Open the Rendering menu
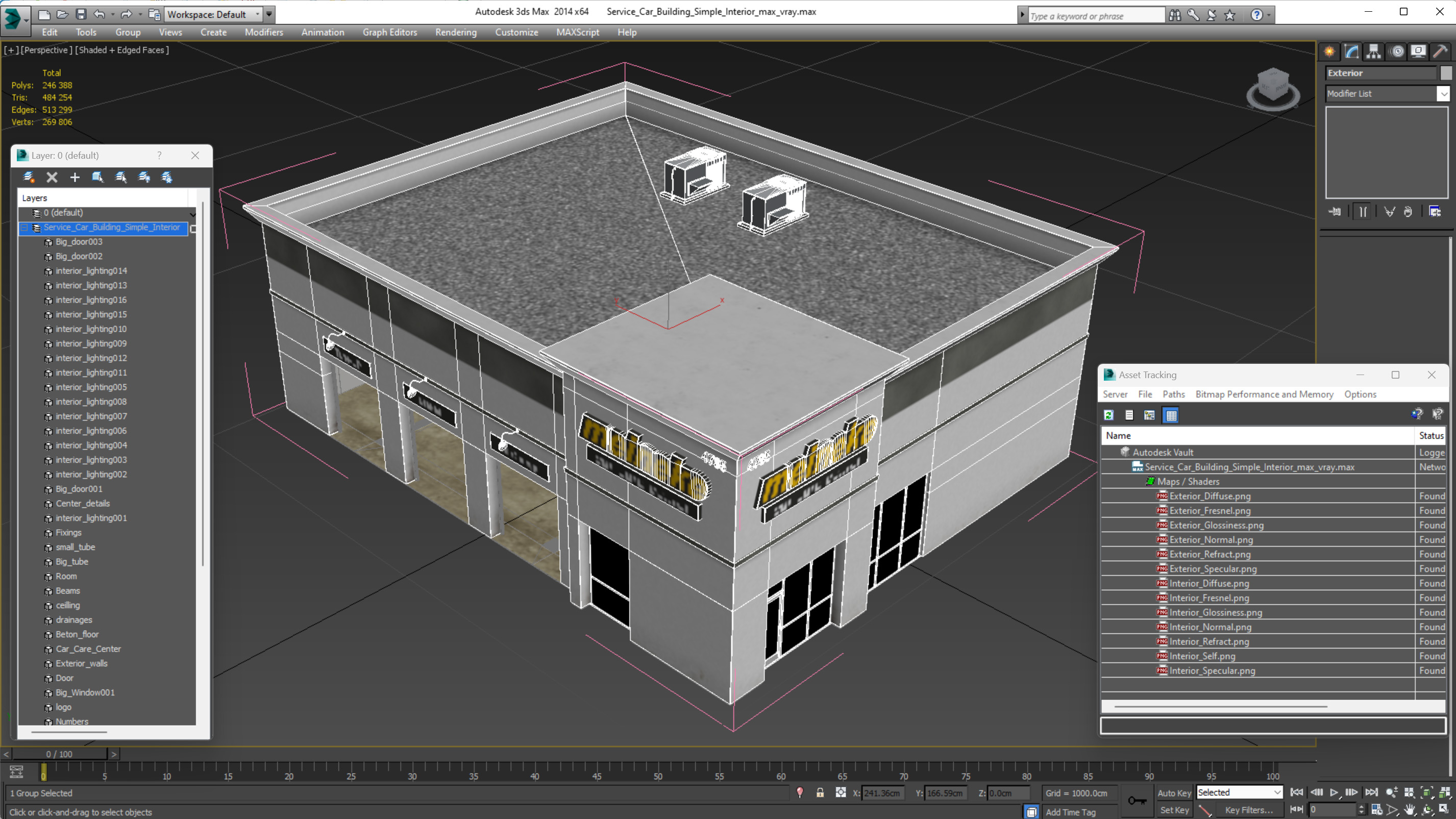Viewport: 1456px width, 819px height. [456, 32]
